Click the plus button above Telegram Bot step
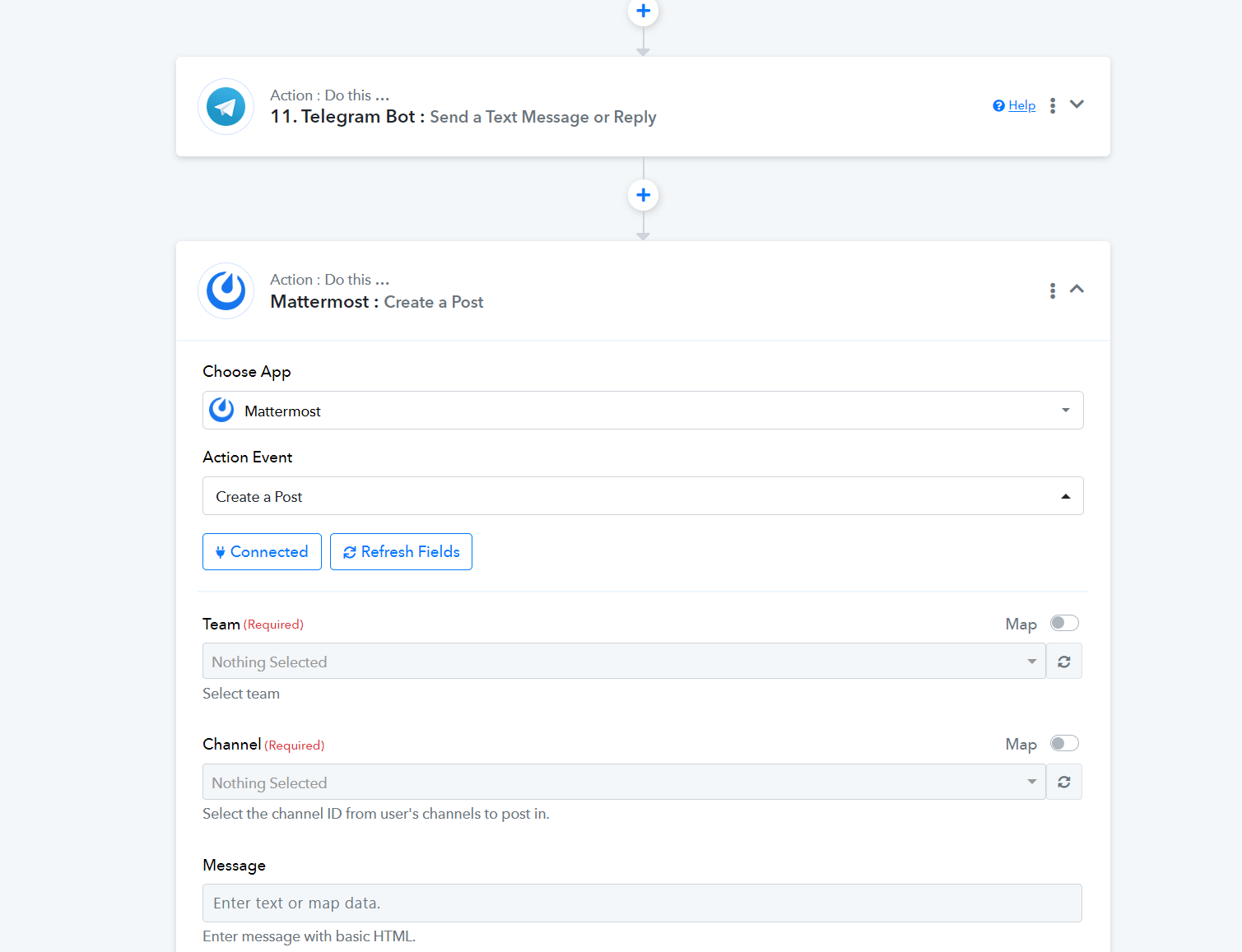The height and width of the screenshot is (952, 1242). (x=644, y=12)
